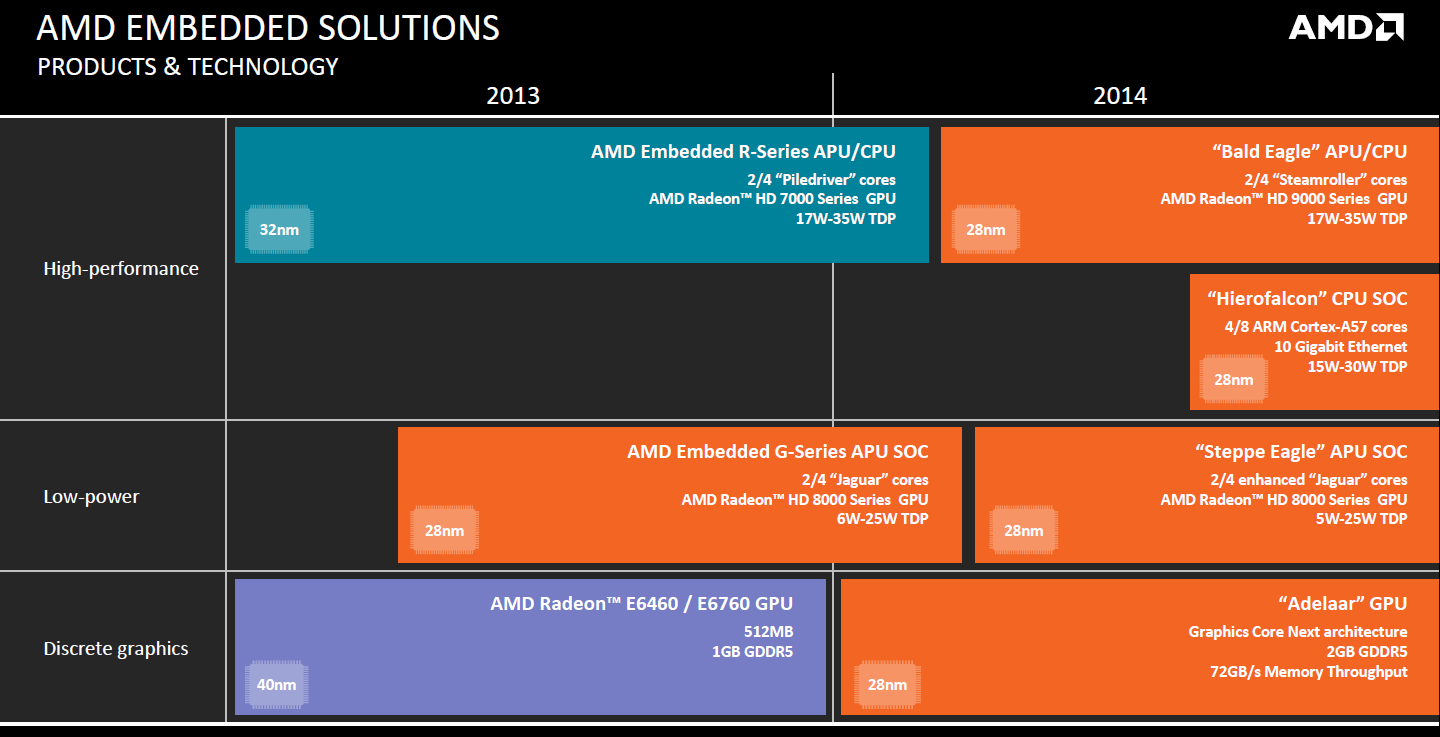Click 2GB GDDR5 text
The height and width of the screenshot is (737, 1440).
coord(1367,651)
